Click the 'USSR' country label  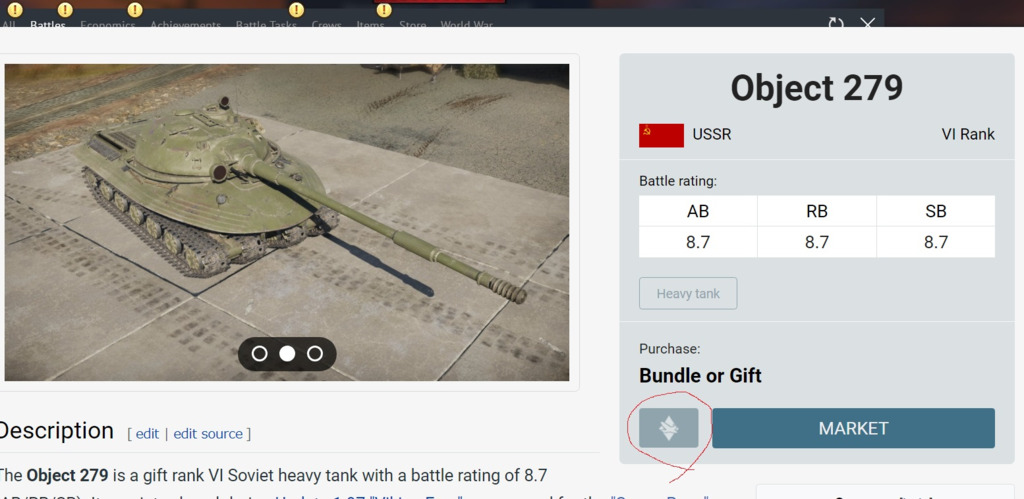(712, 135)
